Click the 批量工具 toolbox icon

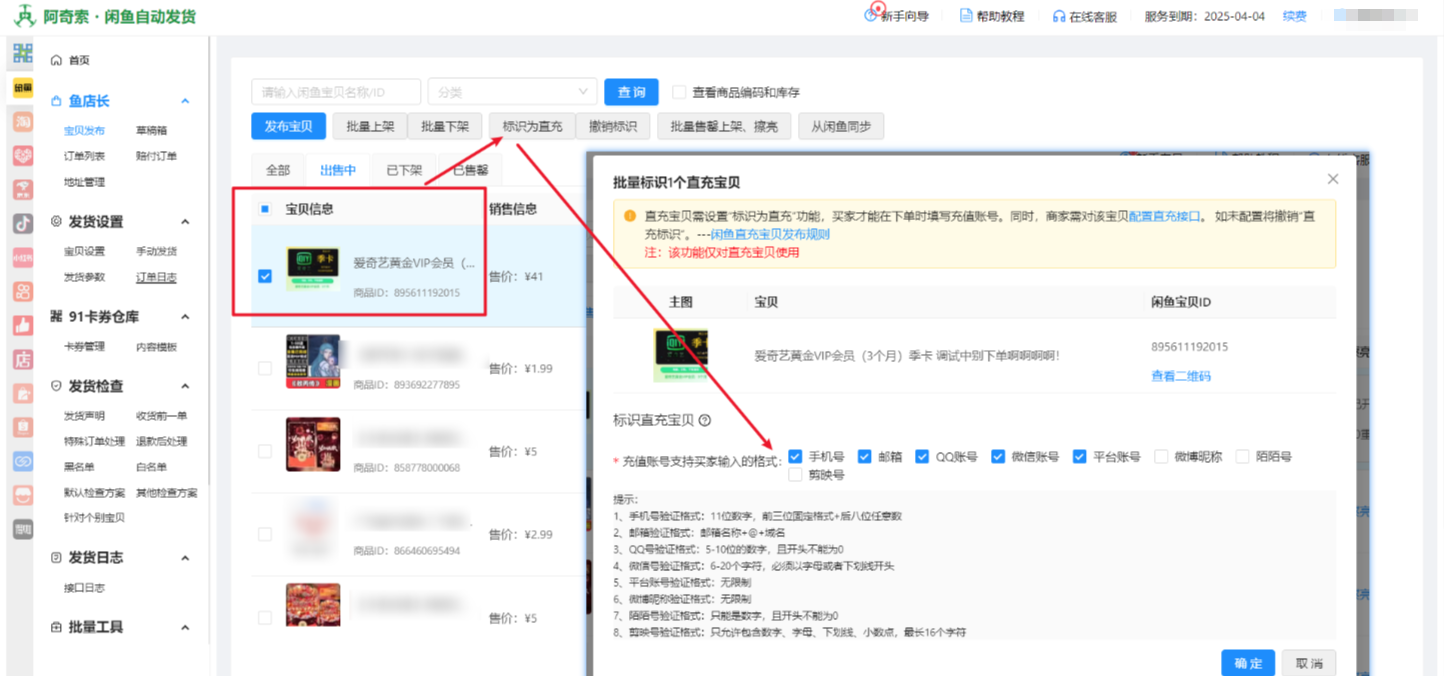56,627
